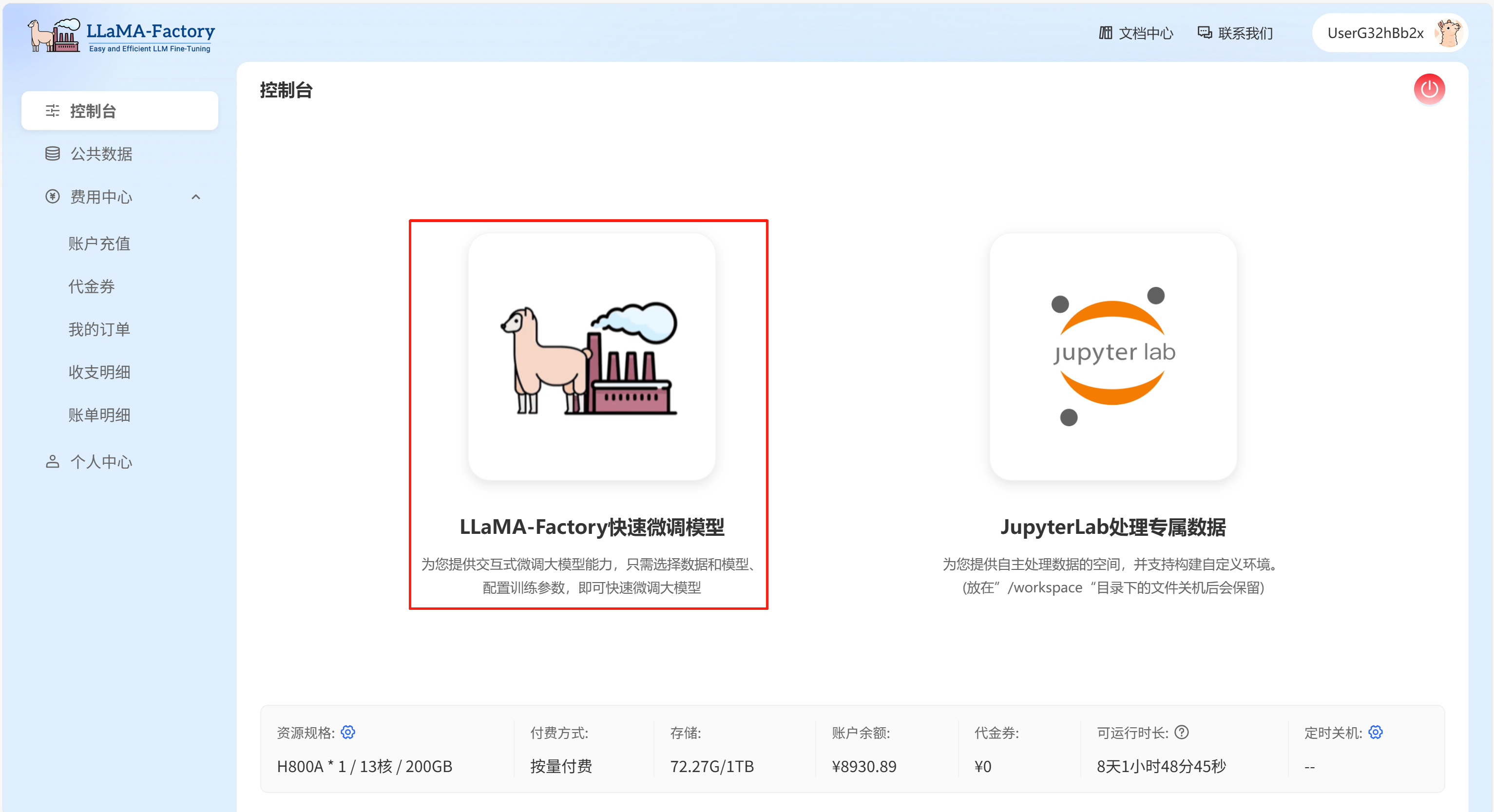Image resolution: width=1494 pixels, height=812 pixels.
Task: Select 公共数据 in the sidebar
Action: (x=101, y=153)
